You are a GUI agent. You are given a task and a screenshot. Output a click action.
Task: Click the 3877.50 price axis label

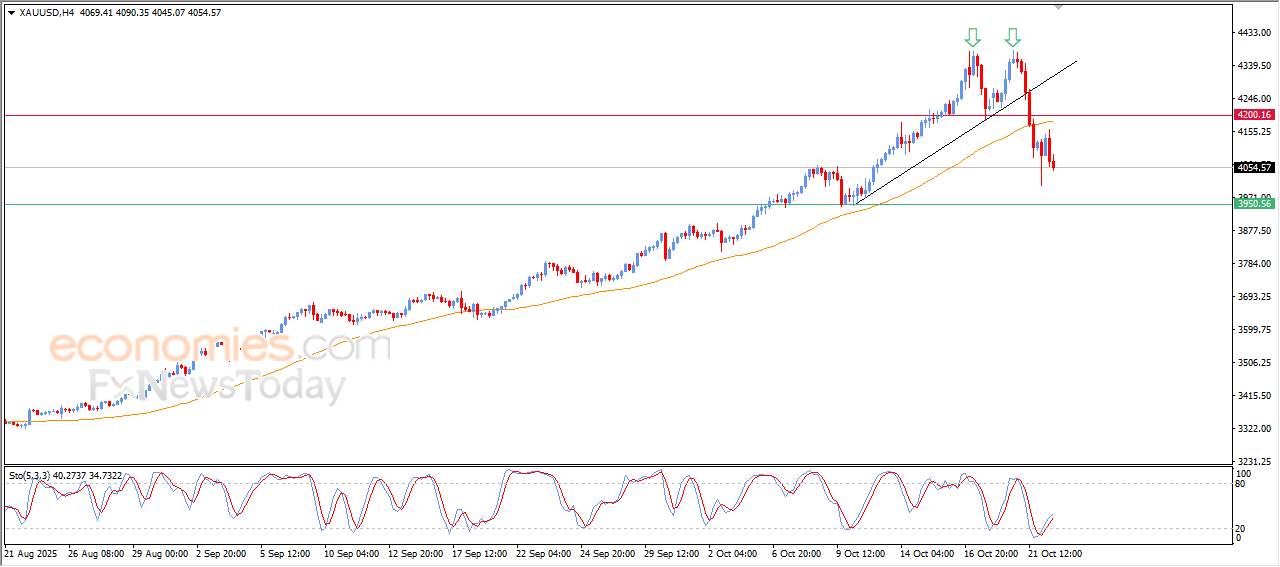[1254, 231]
